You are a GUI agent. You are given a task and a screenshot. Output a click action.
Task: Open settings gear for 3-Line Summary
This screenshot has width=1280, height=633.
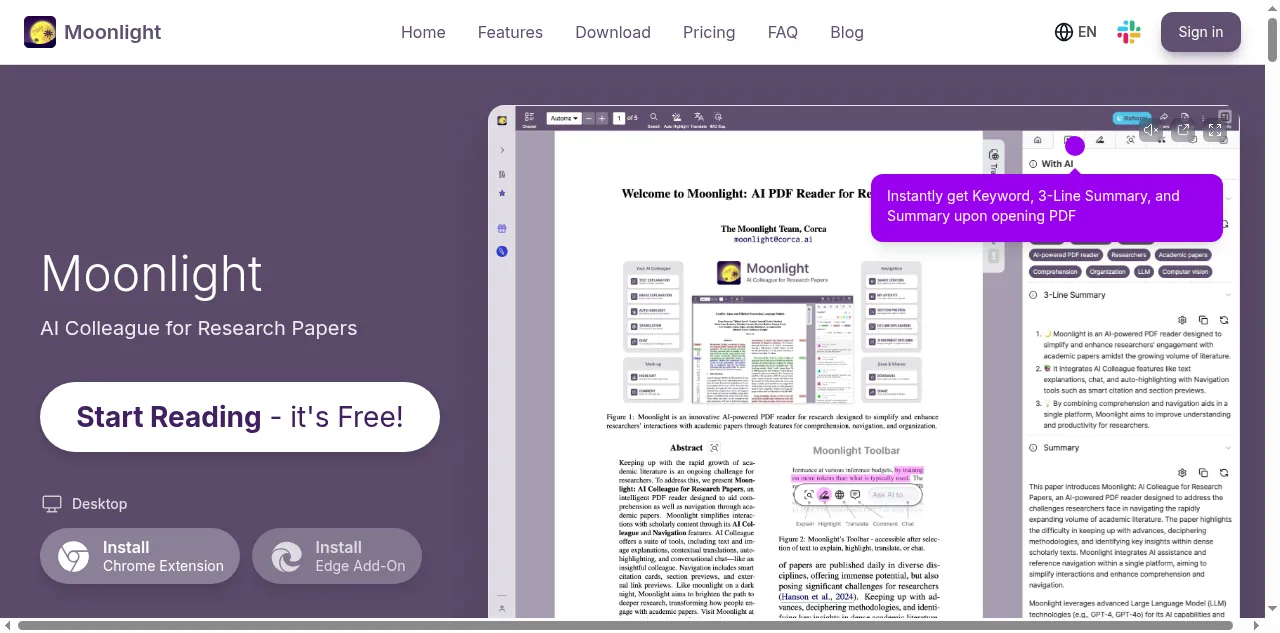pos(1182,320)
